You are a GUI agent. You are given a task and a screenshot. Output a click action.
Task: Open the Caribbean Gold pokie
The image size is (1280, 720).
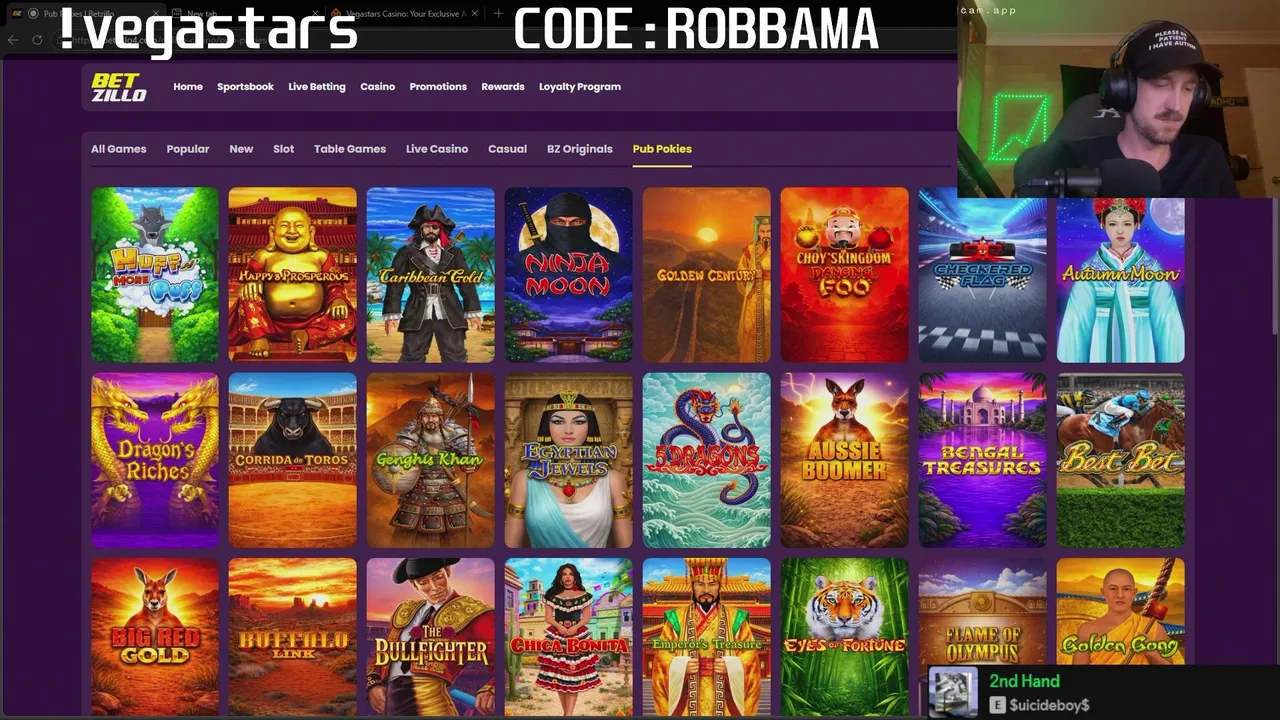[x=431, y=275]
